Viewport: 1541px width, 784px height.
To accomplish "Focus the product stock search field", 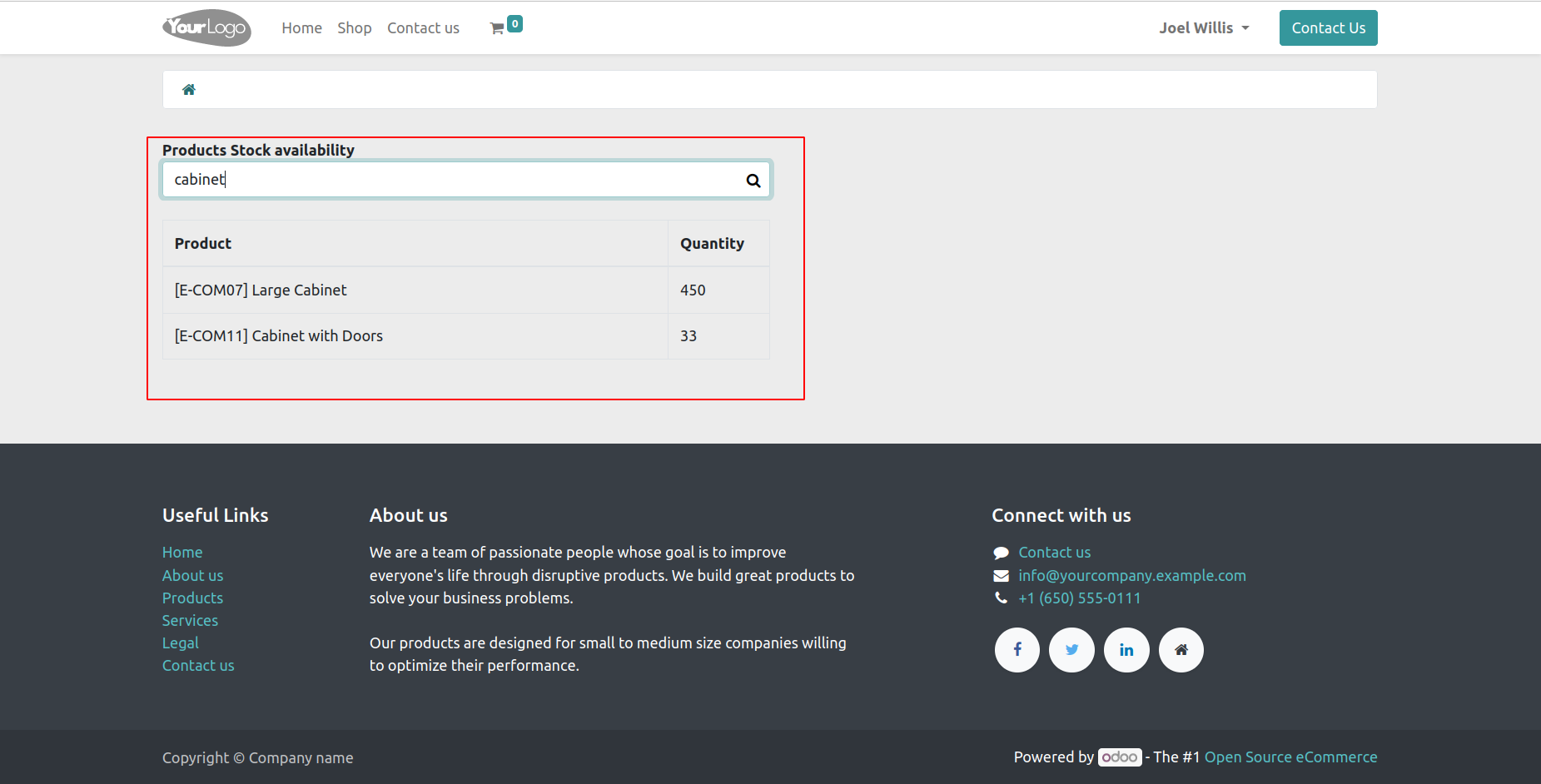I will [x=454, y=180].
